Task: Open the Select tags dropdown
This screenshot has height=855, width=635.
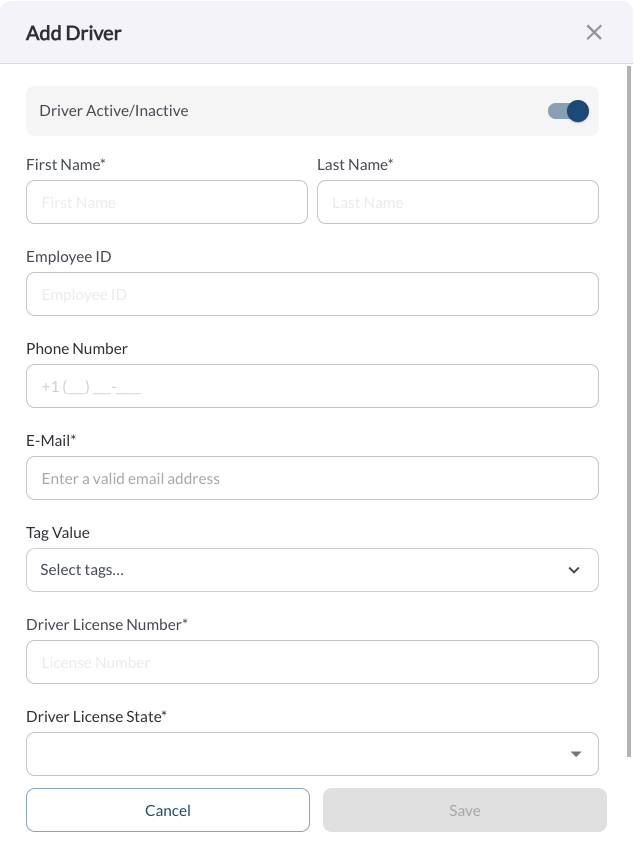Action: (x=312, y=570)
